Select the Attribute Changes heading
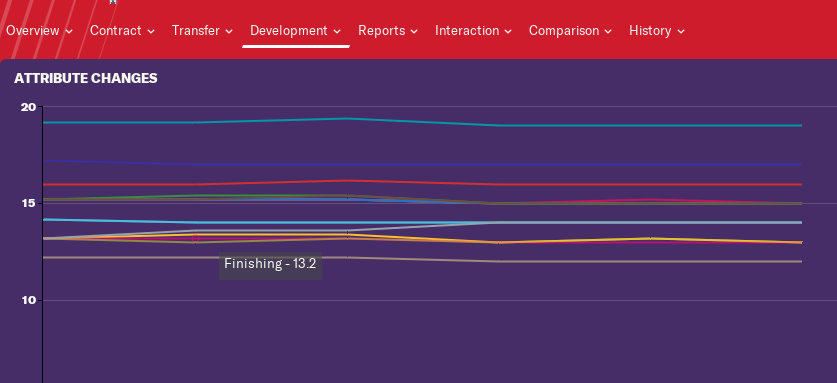This screenshot has width=837, height=383. point(86,79)
